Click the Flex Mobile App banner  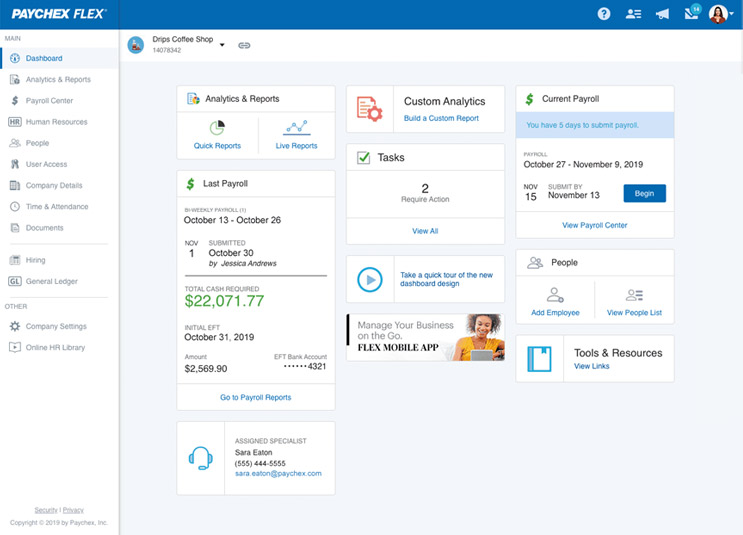pyautogui.click(x=426, y=337)
